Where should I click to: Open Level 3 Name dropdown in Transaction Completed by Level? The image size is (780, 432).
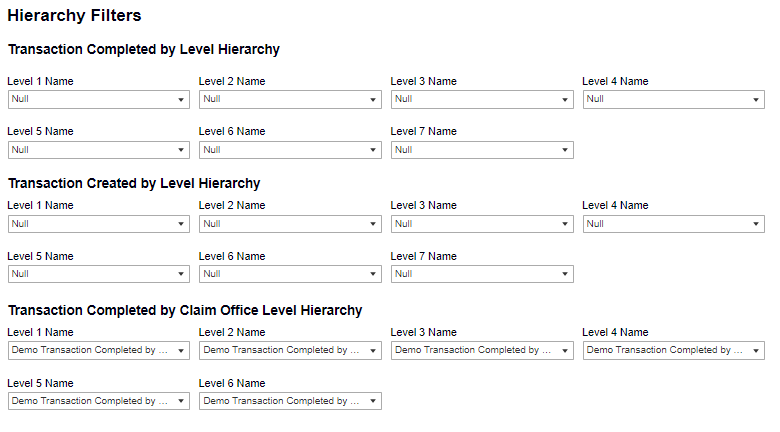[482, 99]
